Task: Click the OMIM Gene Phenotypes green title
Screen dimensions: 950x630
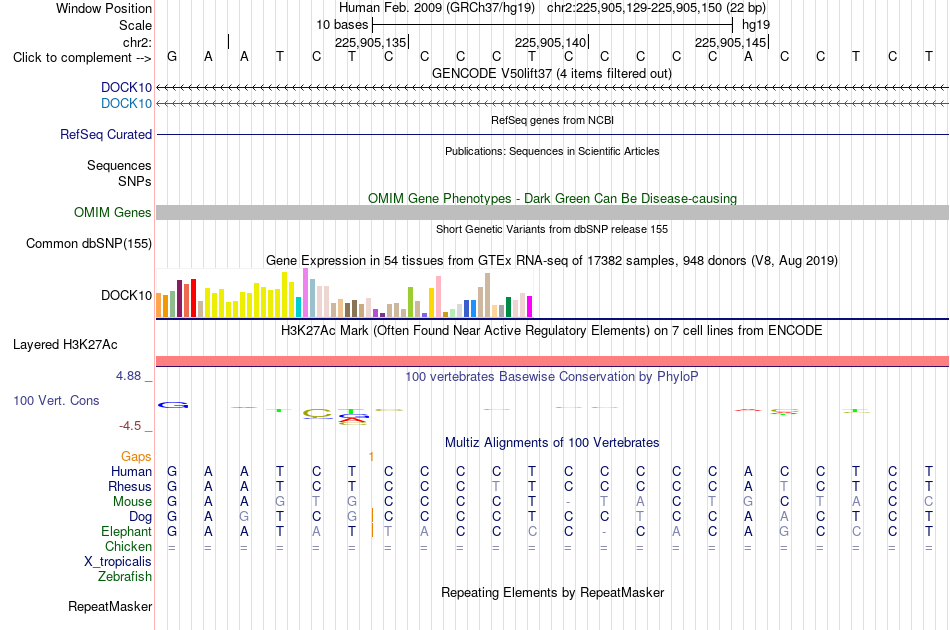Action: click(552, 198)
